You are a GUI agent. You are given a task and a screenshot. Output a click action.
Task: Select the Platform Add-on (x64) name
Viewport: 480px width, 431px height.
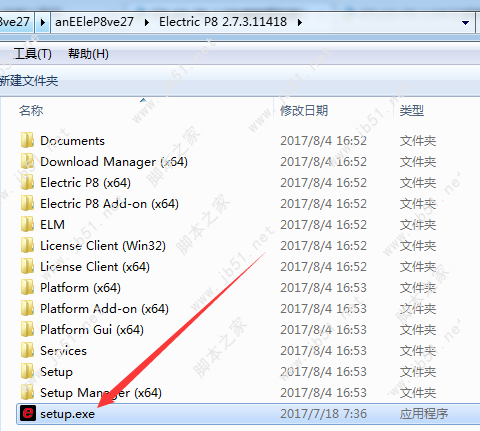point(104,309)
